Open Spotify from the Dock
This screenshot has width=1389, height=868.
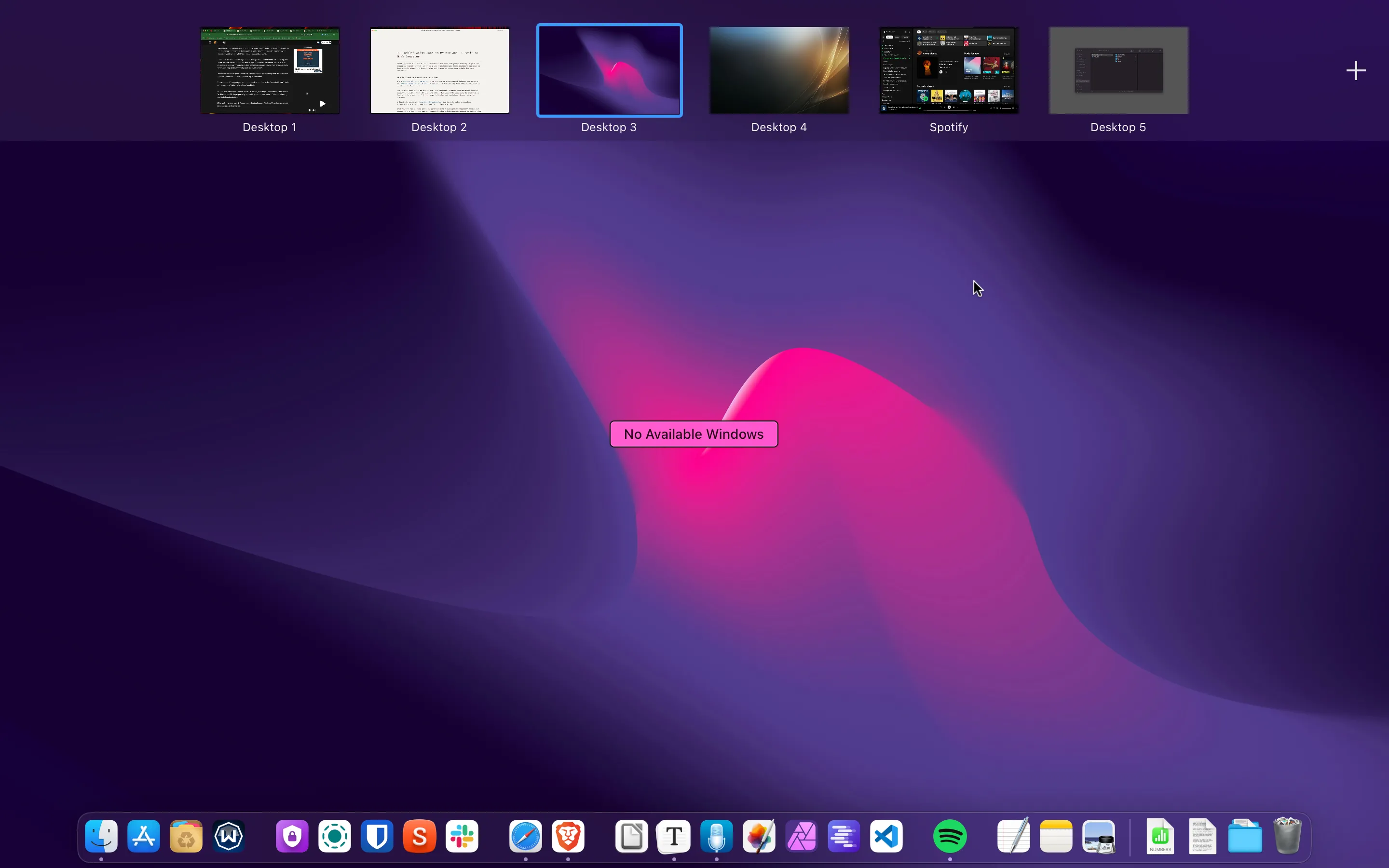tap(951, 837)
